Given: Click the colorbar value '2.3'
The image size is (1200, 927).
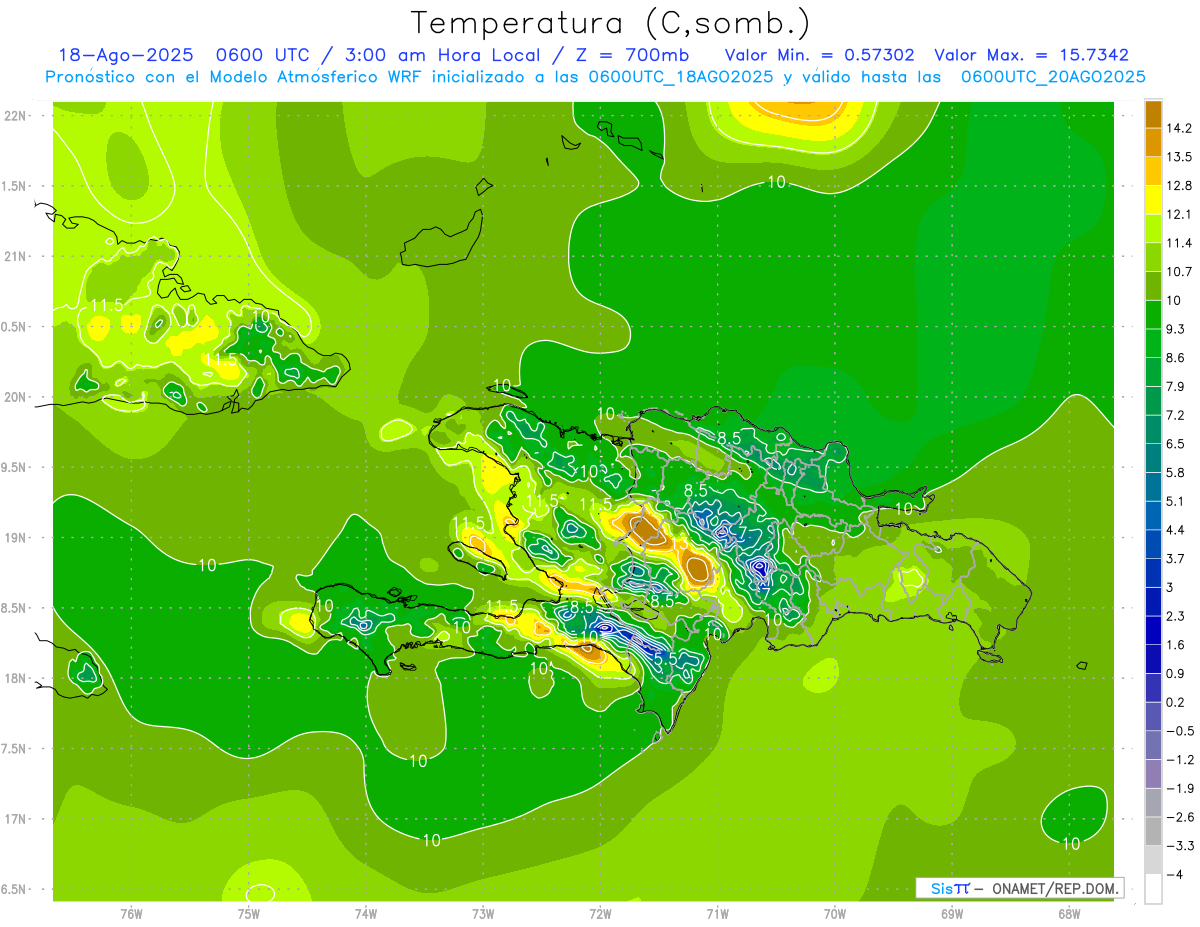Looking at the screenshot, I should click(1177, 616).
